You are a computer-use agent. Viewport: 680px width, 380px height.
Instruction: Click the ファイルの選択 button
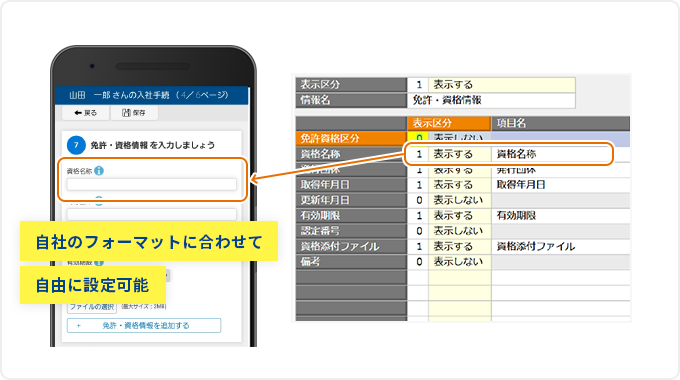pyautogui.click(x=92, y=307)
